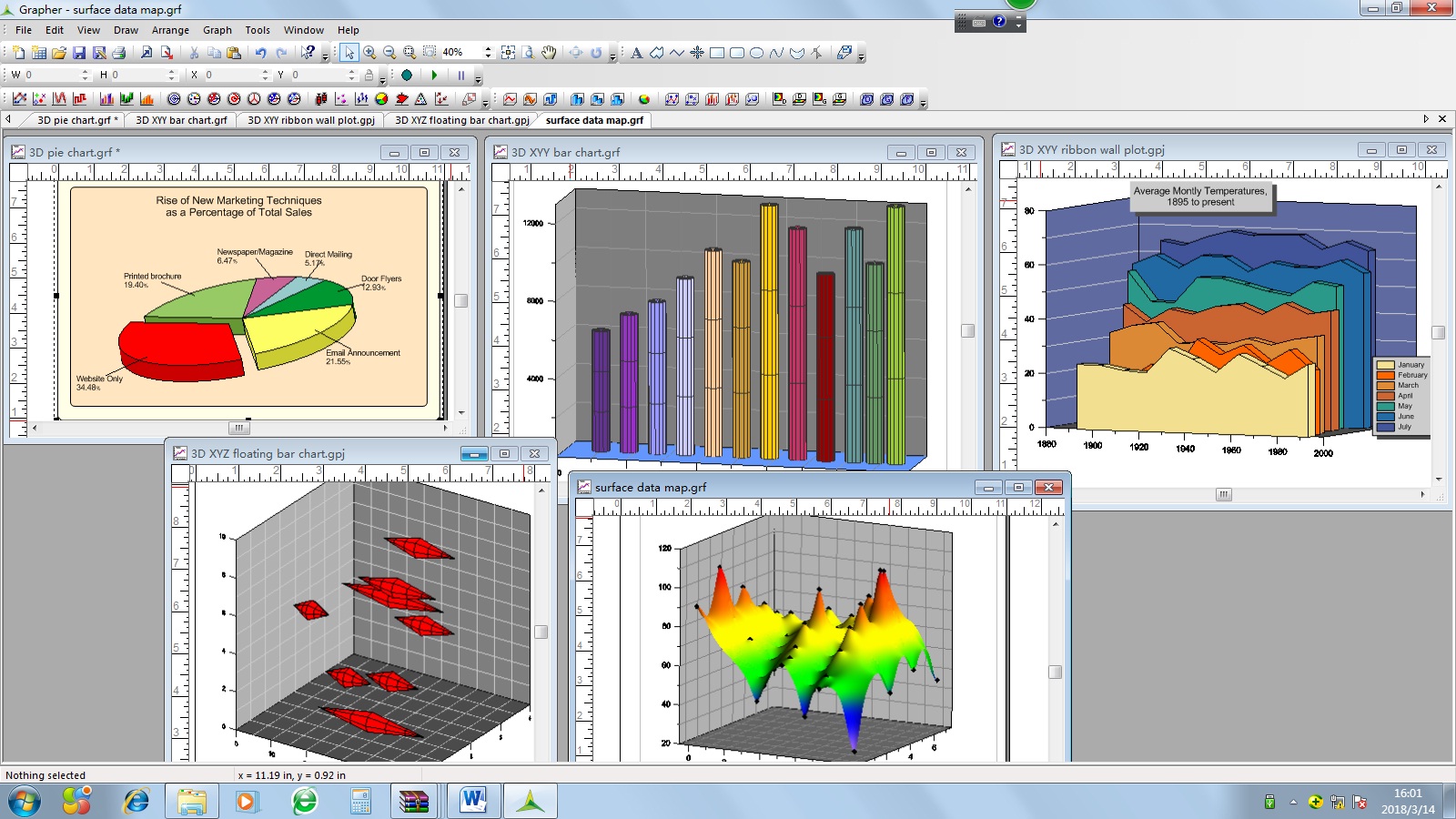Adjust the W width spinner arrows
This screenshot has width=1456, height=819.
[86, 75]
